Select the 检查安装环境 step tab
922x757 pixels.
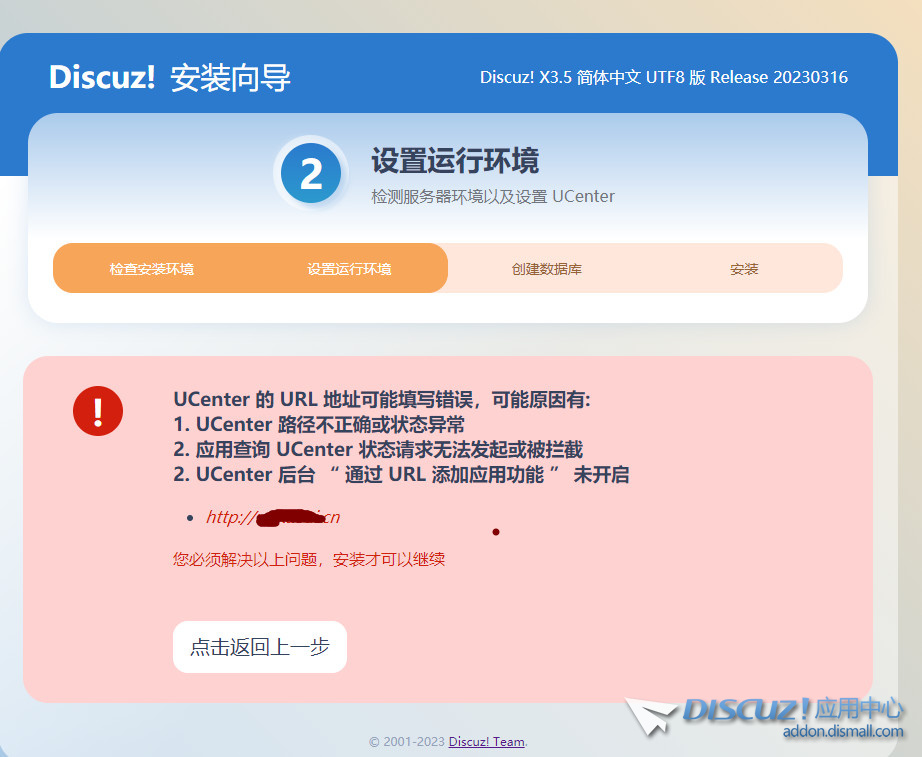(152, 269)
